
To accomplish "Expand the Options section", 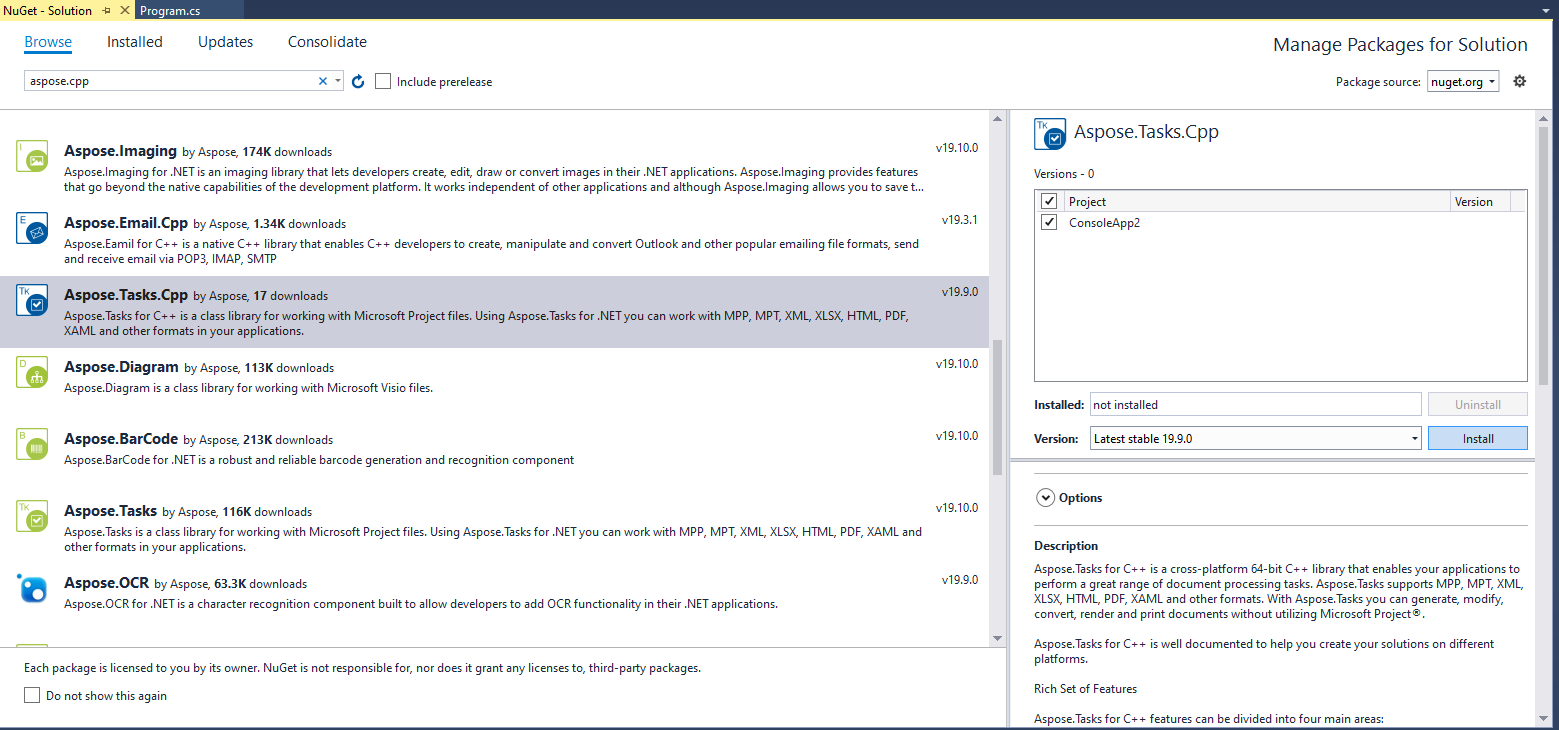I will [1046, 497].
